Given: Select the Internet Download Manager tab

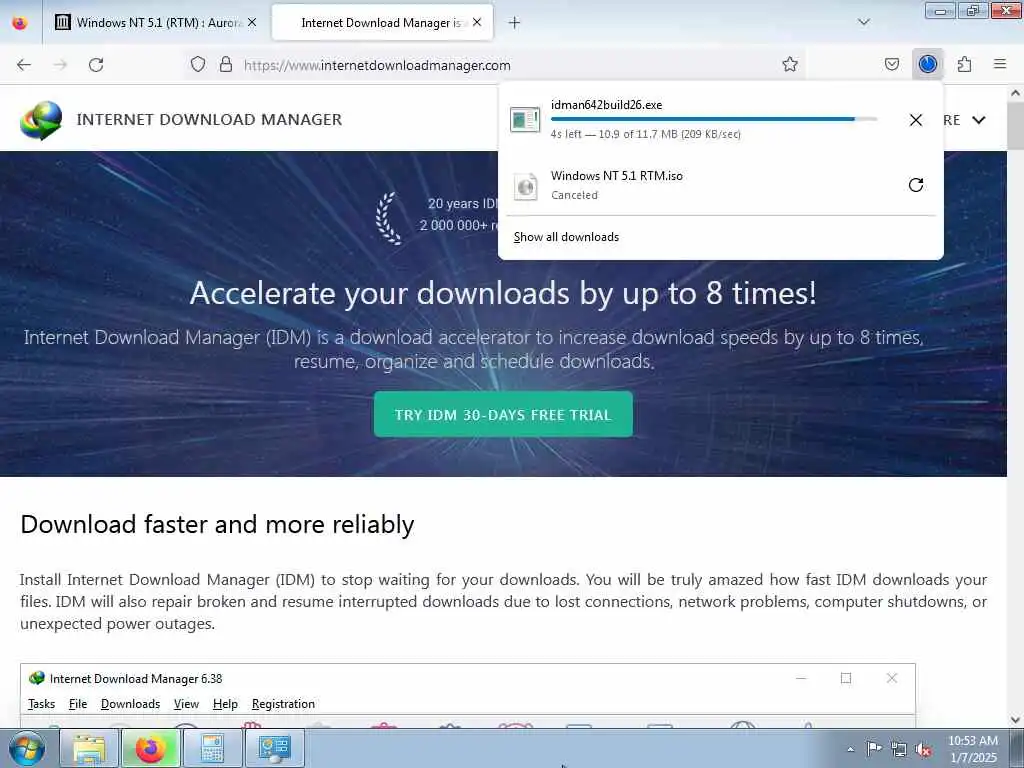Looking at the screenshot, I should [x=383, y=22].
